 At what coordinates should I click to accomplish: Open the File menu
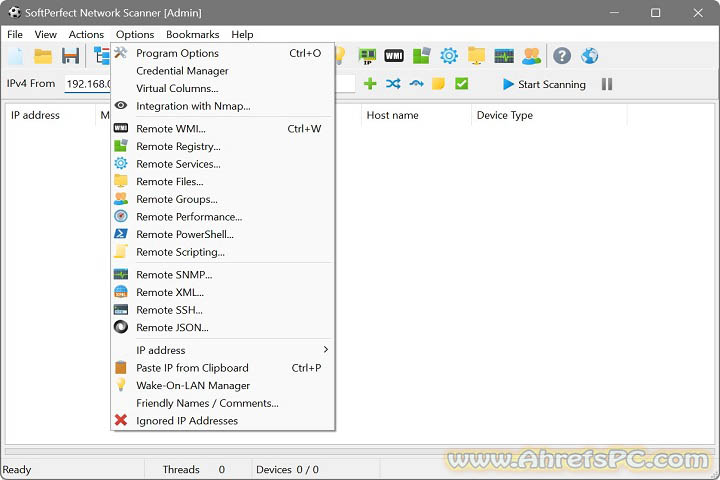coord(15,34)
